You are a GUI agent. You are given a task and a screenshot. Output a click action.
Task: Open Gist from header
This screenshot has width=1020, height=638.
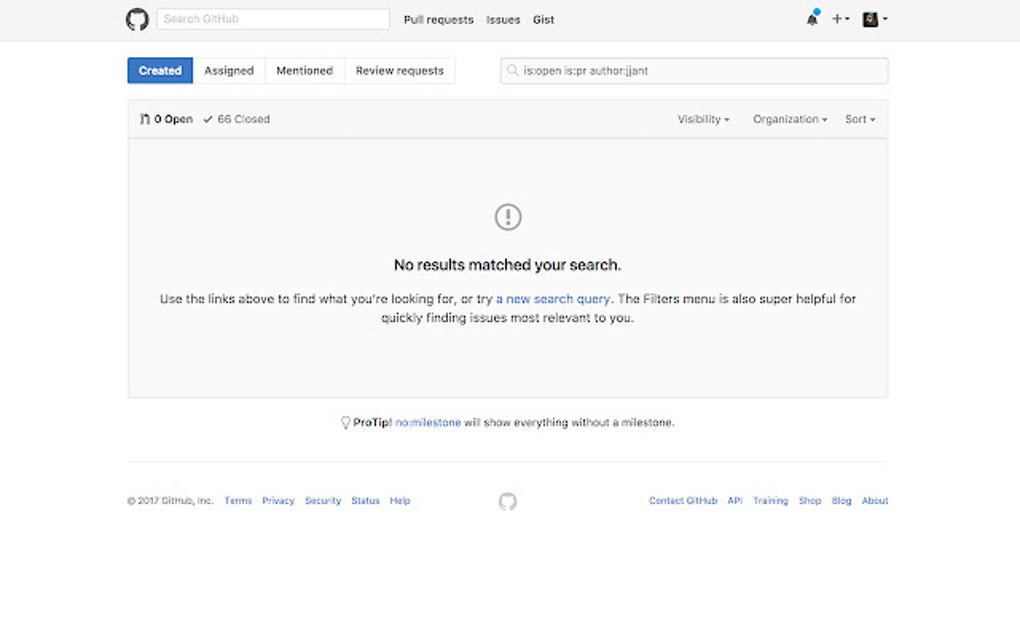click(543, 20)
